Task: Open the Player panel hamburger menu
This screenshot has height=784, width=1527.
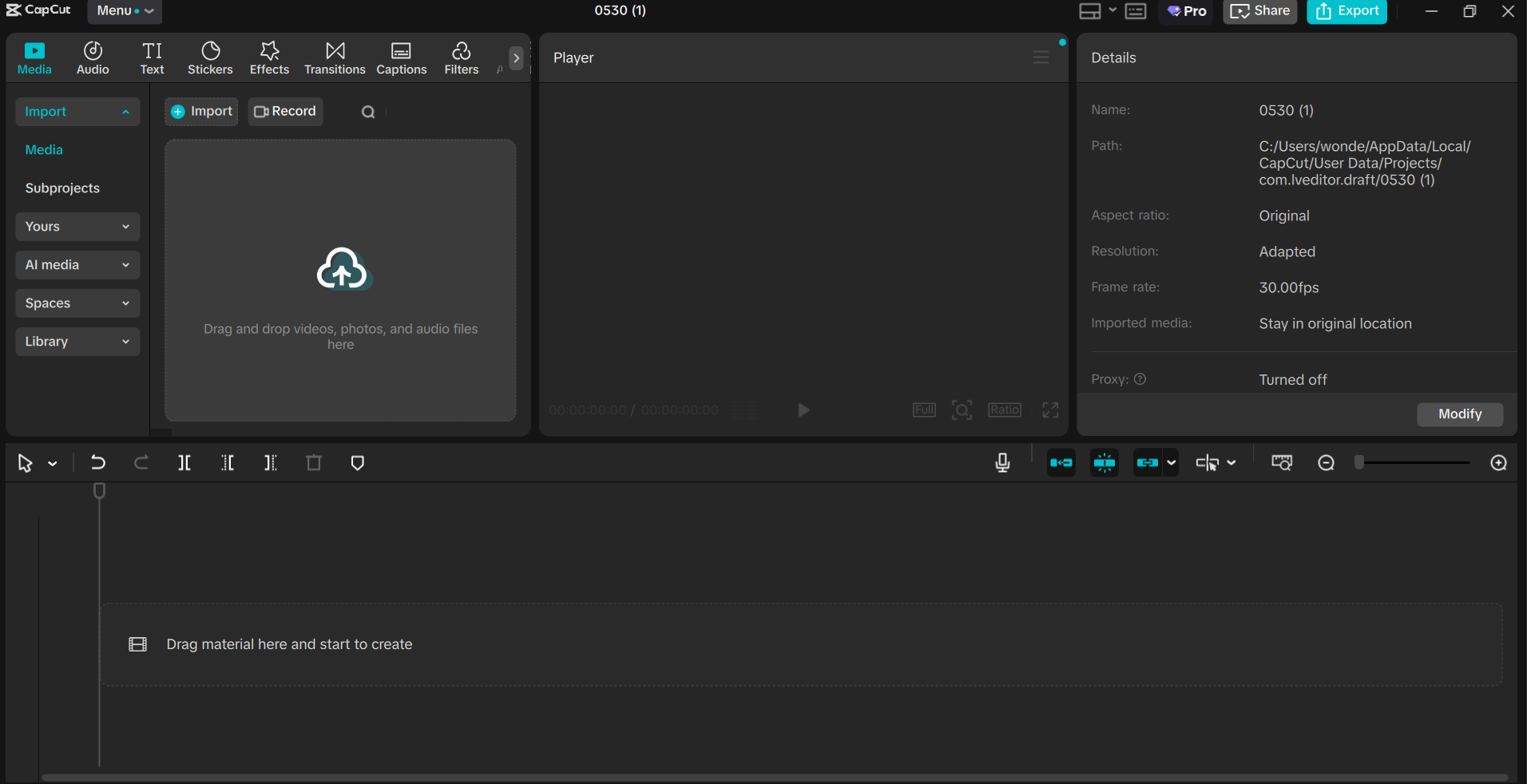Action: point(1041,57)
